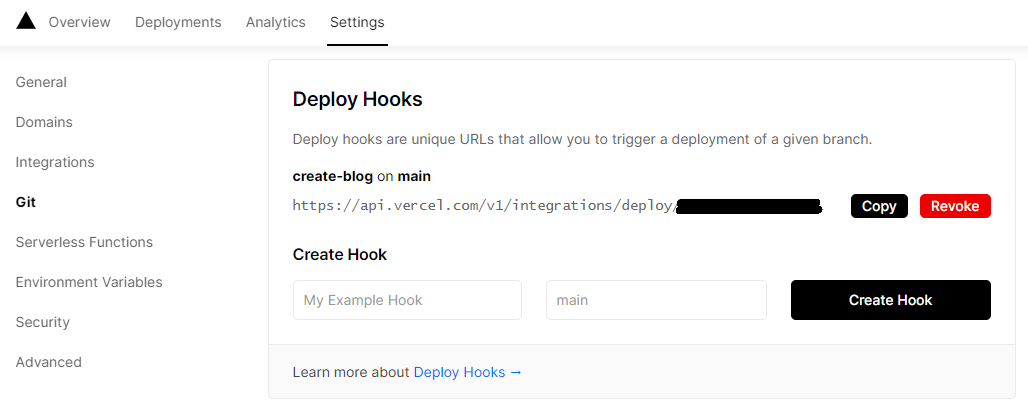The image size is (1028, 410).
Task: Click the Create Hook button
Action: (890, 300)
